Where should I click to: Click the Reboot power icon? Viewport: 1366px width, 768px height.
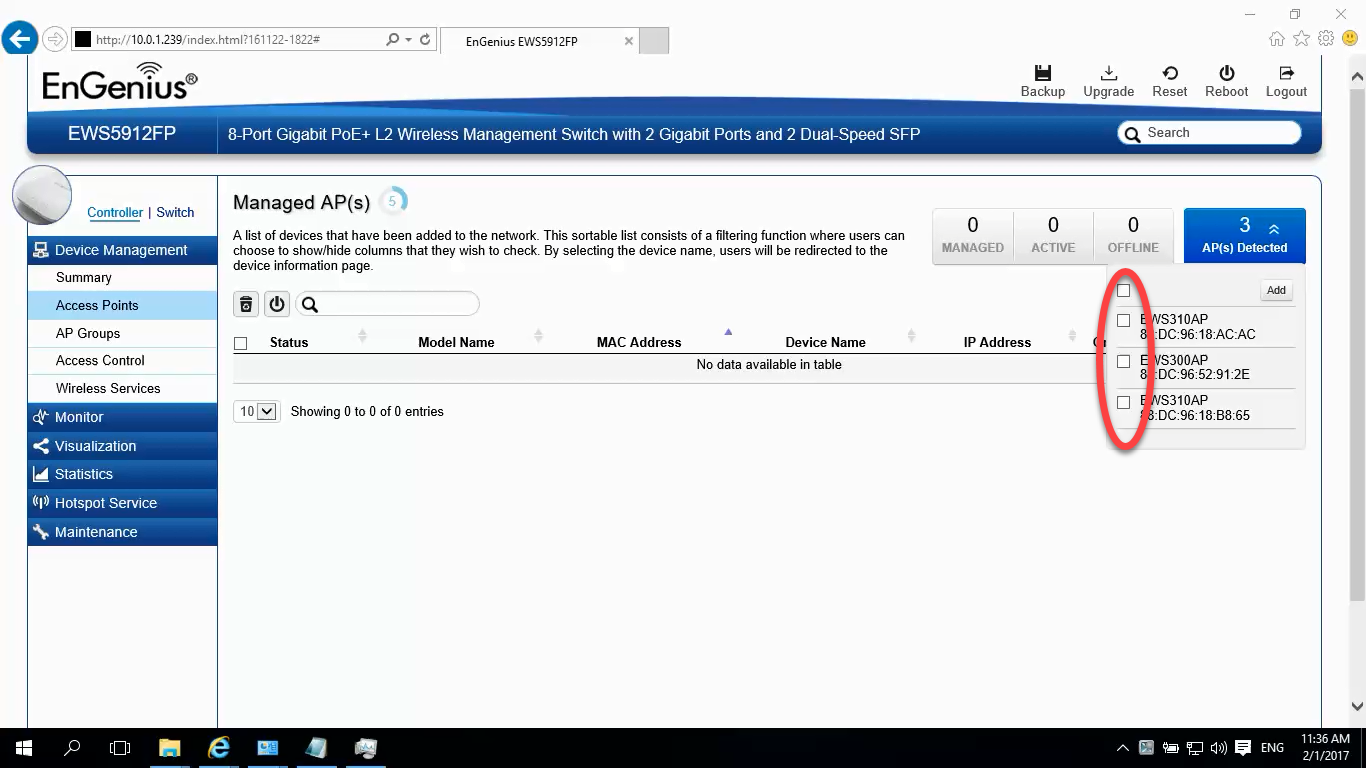(1226, 73)
